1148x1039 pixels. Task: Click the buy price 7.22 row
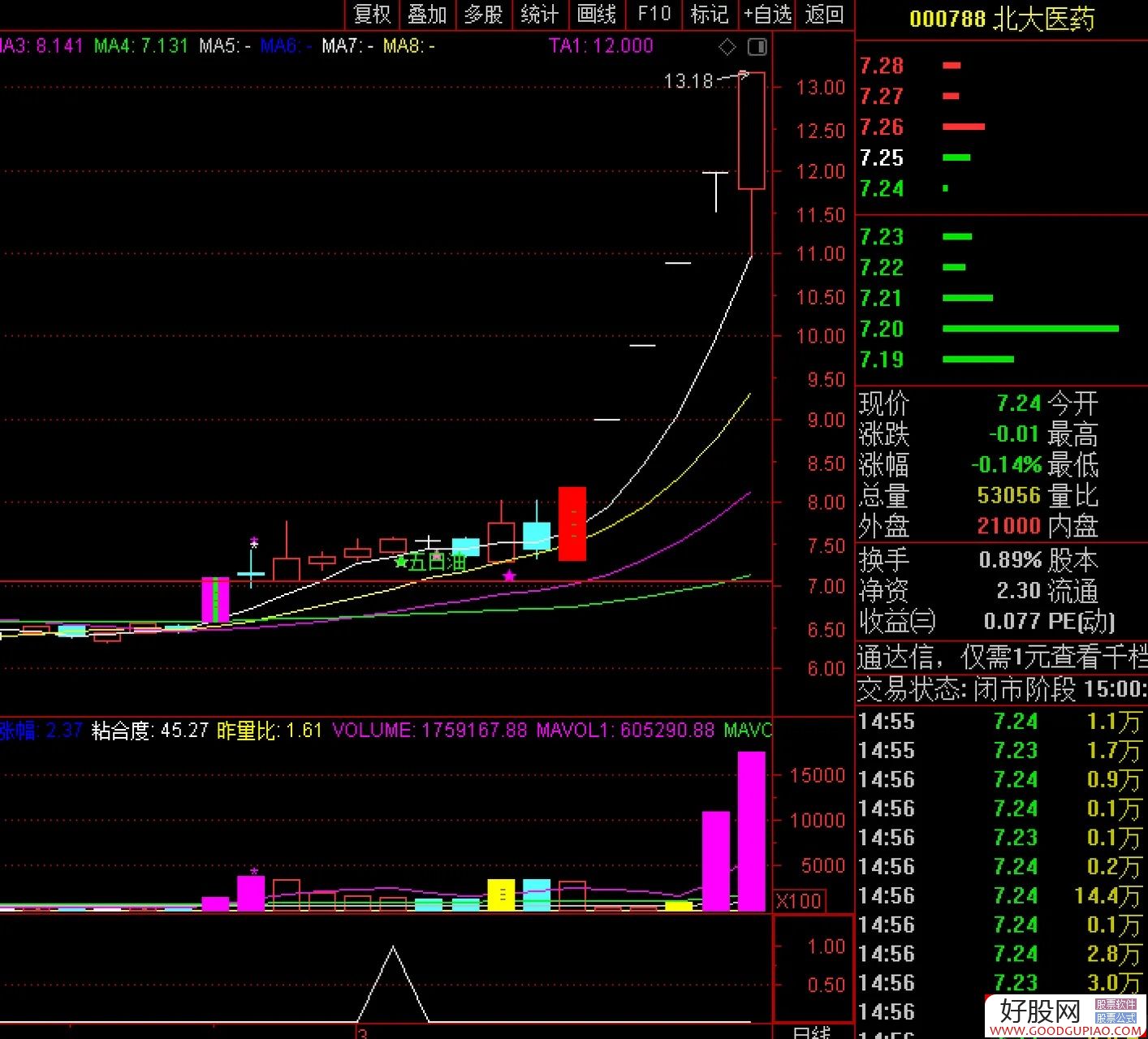pos(1002,268)
